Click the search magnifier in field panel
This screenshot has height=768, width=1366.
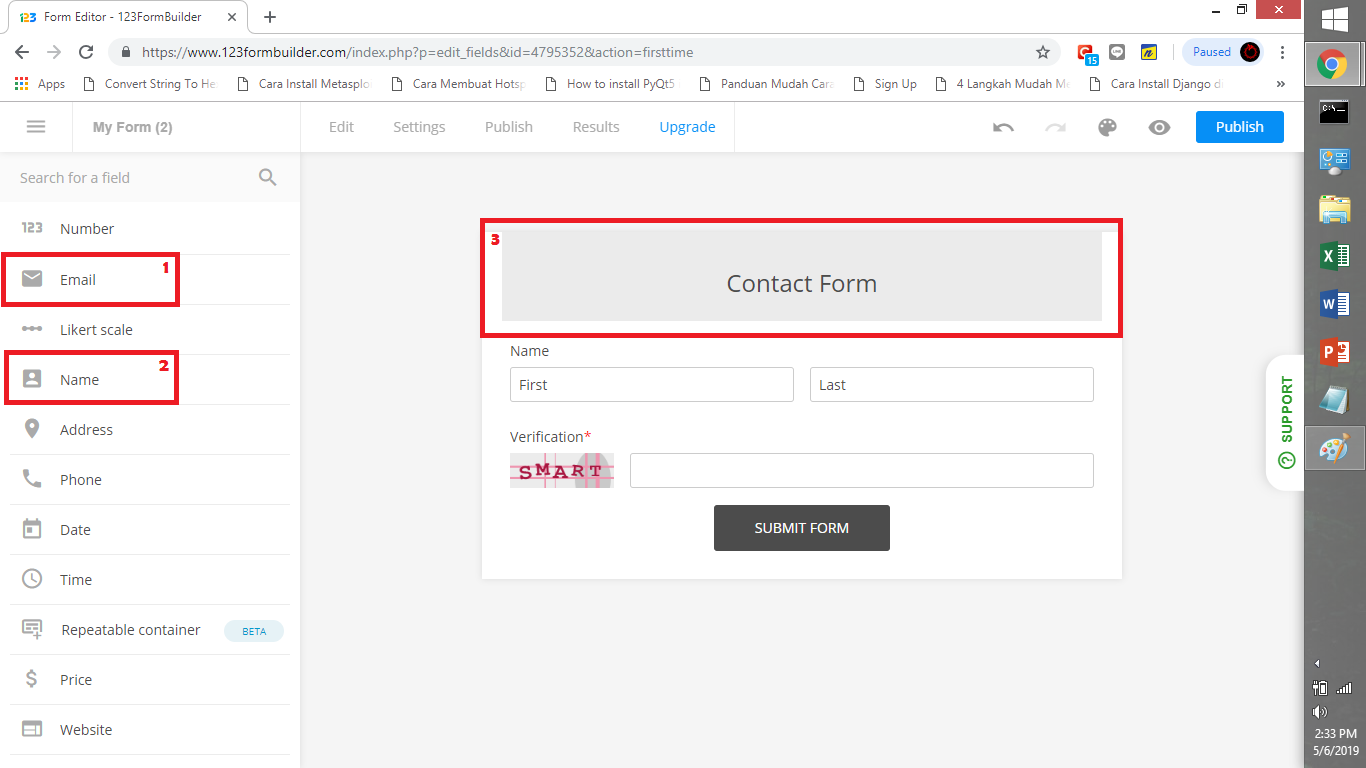click(x=267, y=177)
